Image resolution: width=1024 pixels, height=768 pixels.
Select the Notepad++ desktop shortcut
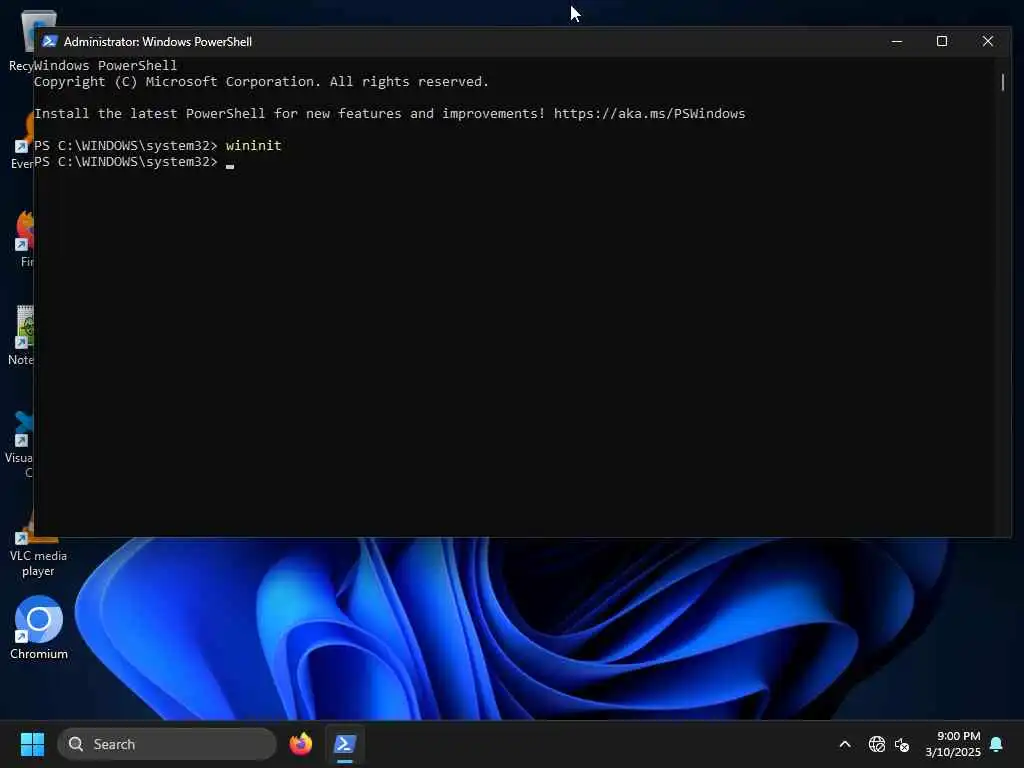click(21, 336)
